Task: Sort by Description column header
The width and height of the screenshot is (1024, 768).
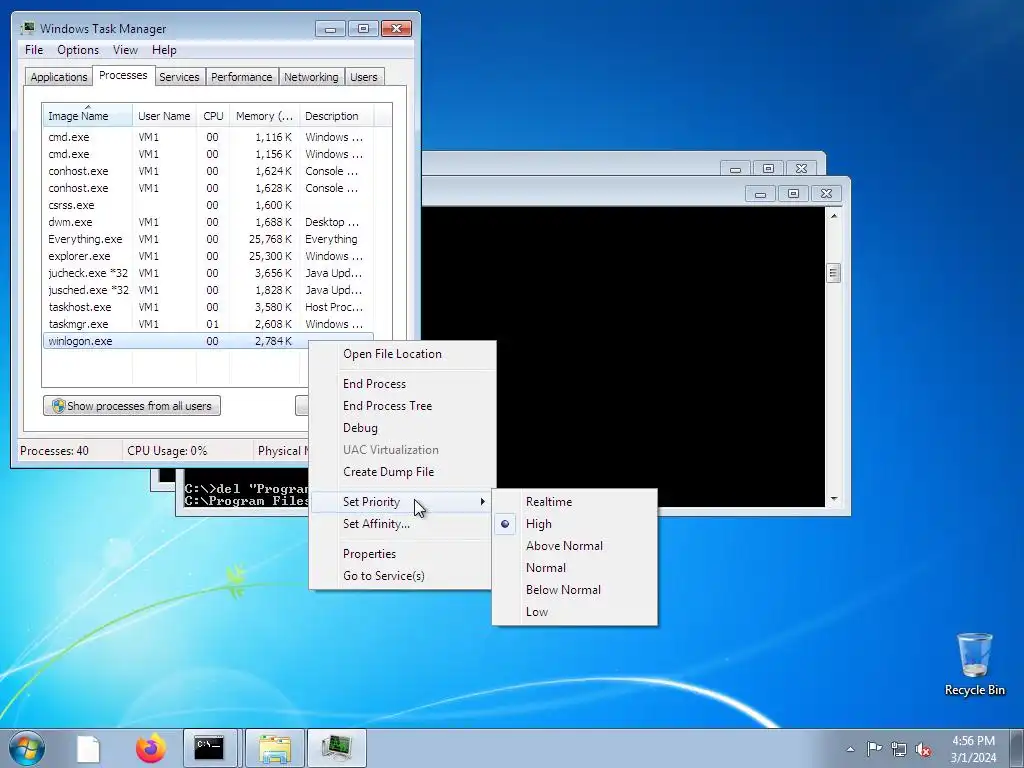Action: click(337, 116)
